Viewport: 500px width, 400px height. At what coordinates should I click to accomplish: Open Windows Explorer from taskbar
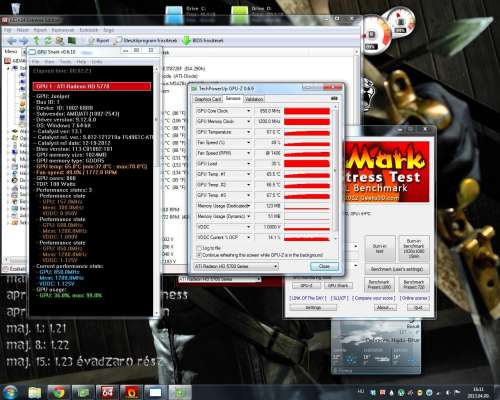point(34,392)
